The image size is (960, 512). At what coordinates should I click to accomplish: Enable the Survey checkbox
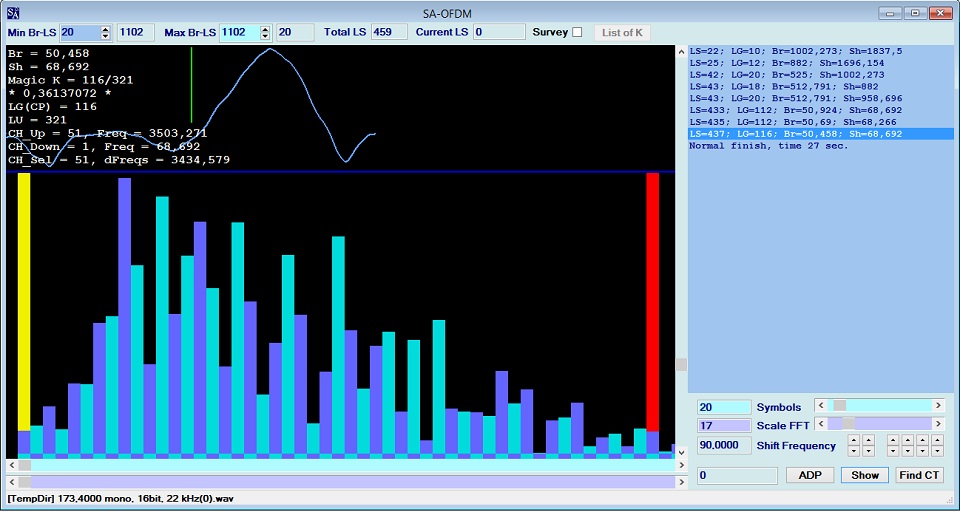pyautogui.click(x=576, y=32)
